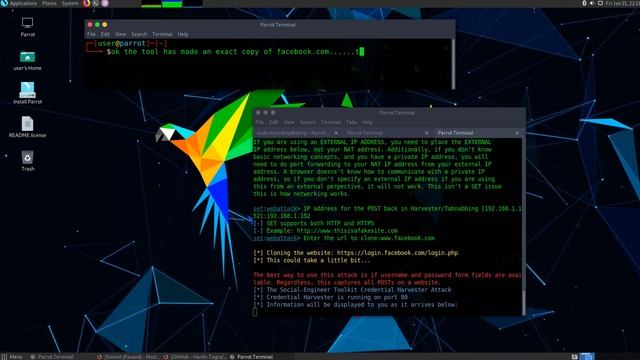Click the show desktop icon at taskbar left edge
This screenshot has width=640, height=360.
(4, 357)
